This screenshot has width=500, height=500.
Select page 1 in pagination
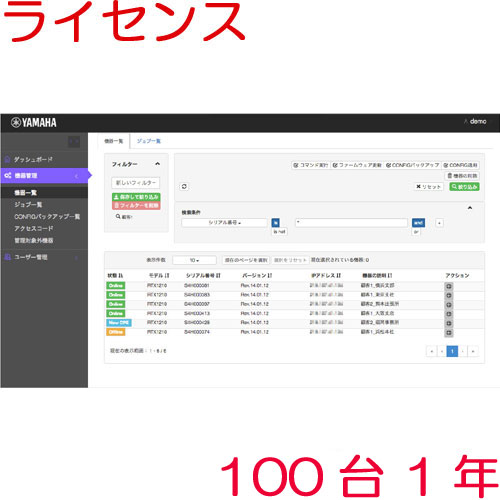point(452,351)
